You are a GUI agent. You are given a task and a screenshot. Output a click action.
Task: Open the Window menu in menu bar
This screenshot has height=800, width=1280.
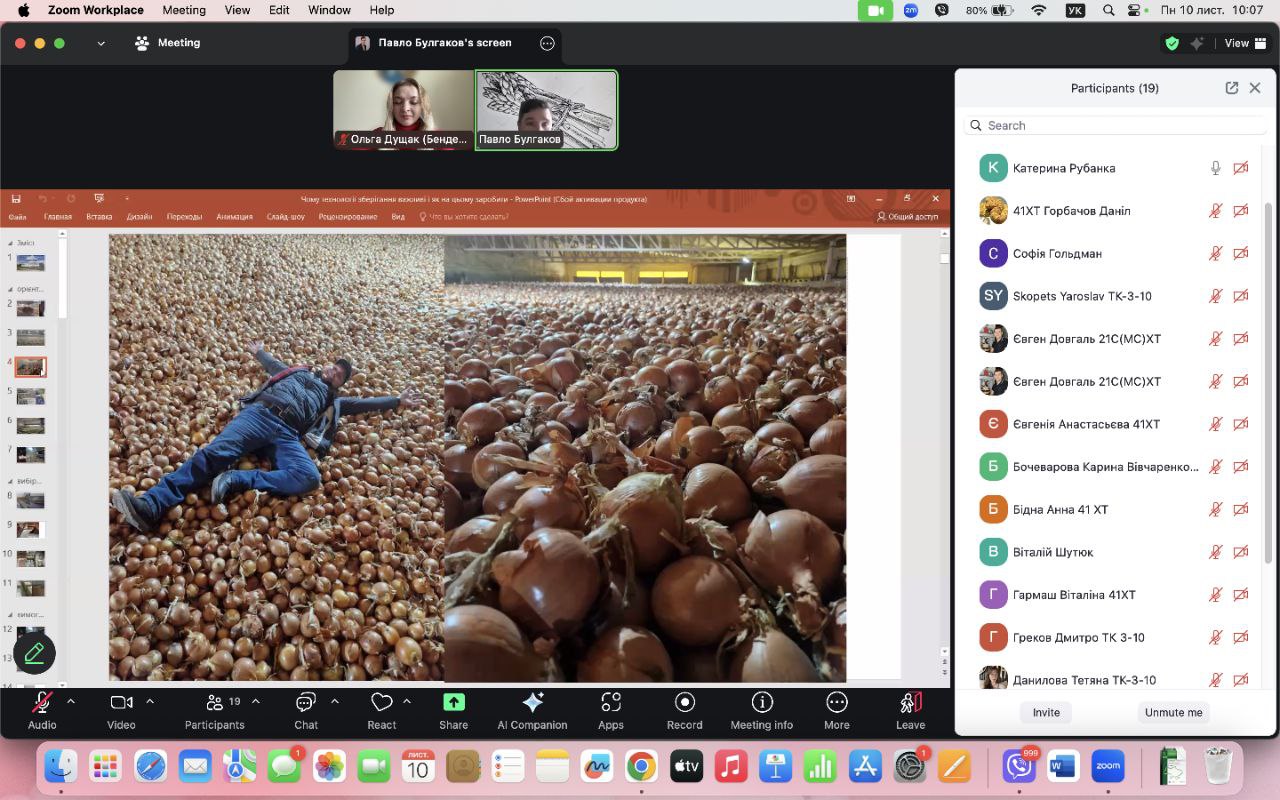tap(328, 10)
